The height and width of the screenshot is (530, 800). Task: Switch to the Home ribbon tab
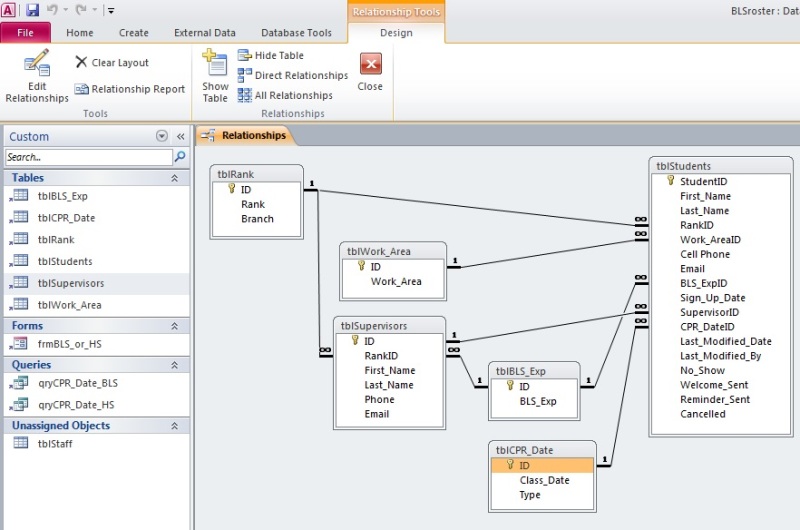[80, 33]
